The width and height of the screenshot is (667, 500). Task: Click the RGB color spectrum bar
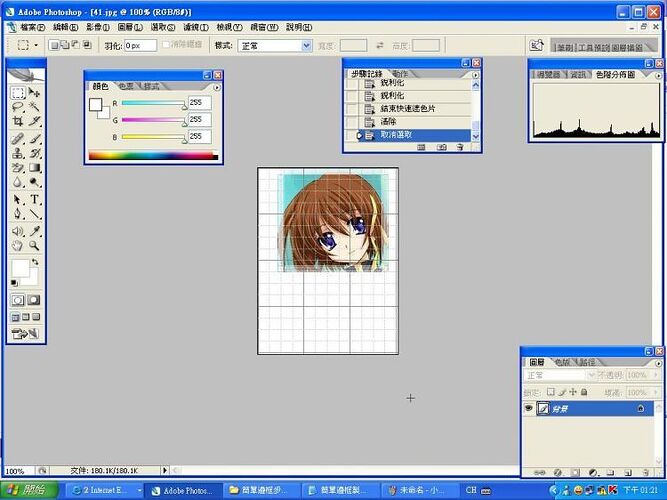click(152, 155)
